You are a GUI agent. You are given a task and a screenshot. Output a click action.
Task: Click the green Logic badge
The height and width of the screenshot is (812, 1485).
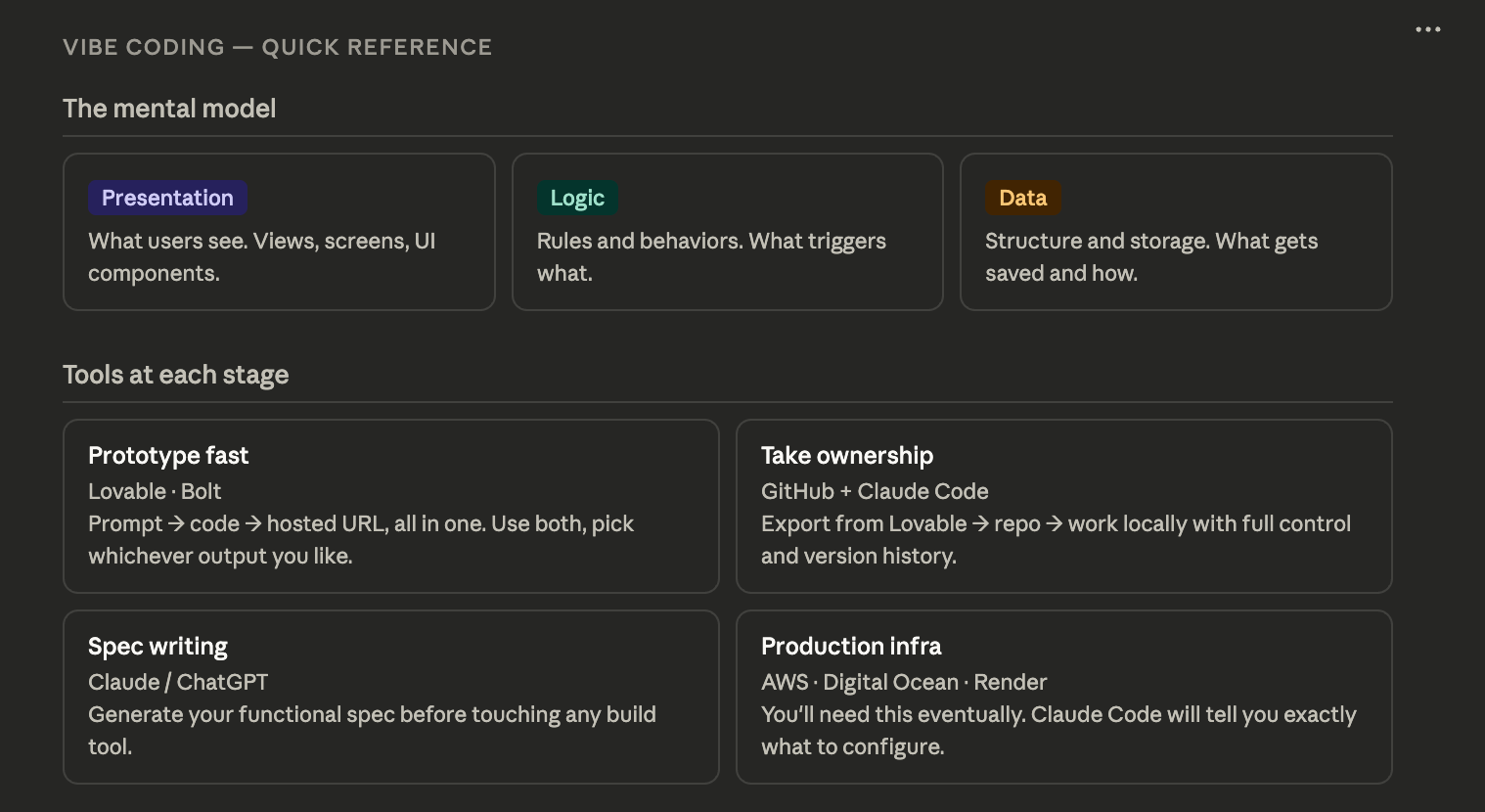(x=577, y=198)
